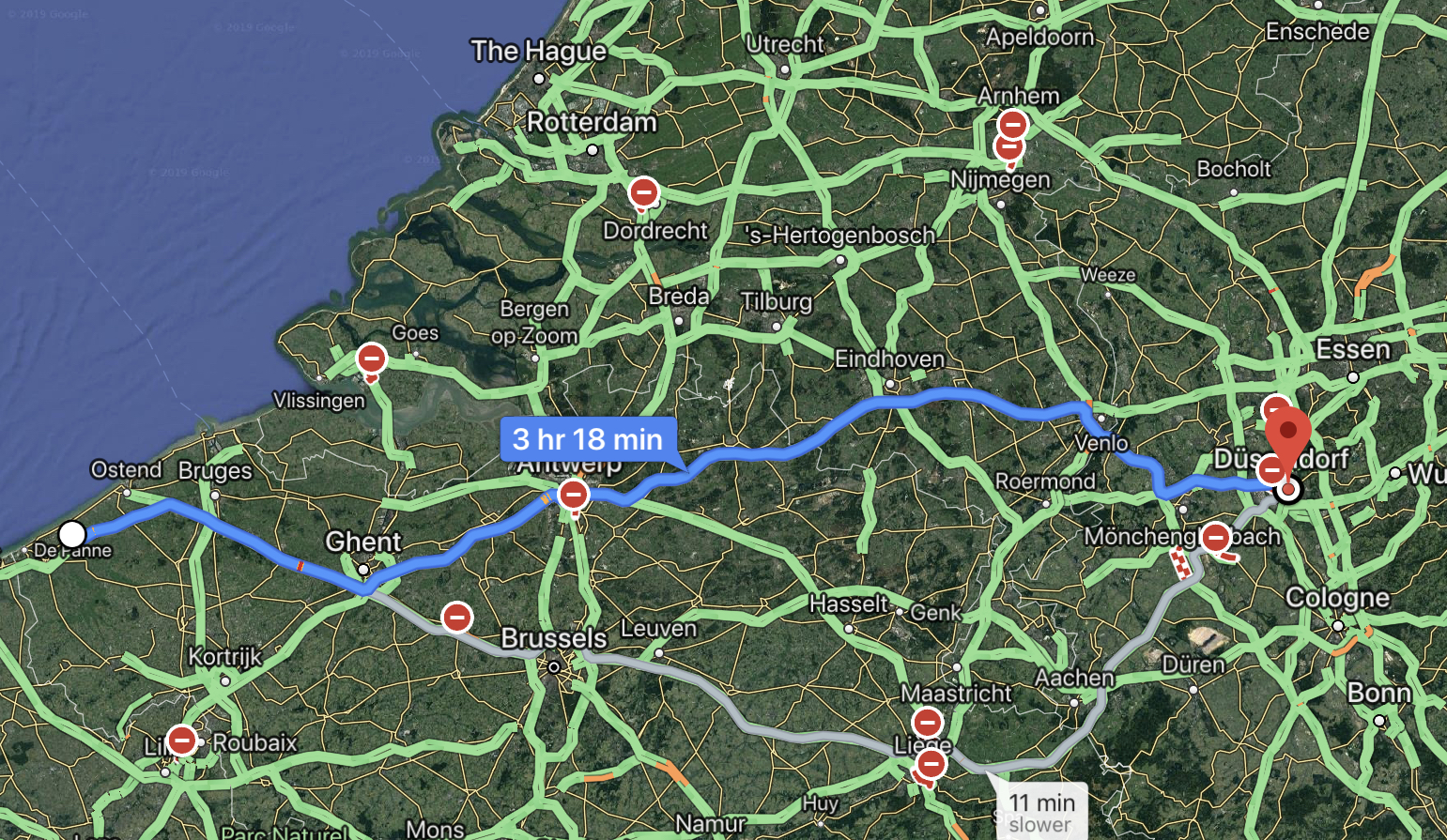
Task: Click the red destination pin at Düsseldorf
Action: [x=1288, y=441]
